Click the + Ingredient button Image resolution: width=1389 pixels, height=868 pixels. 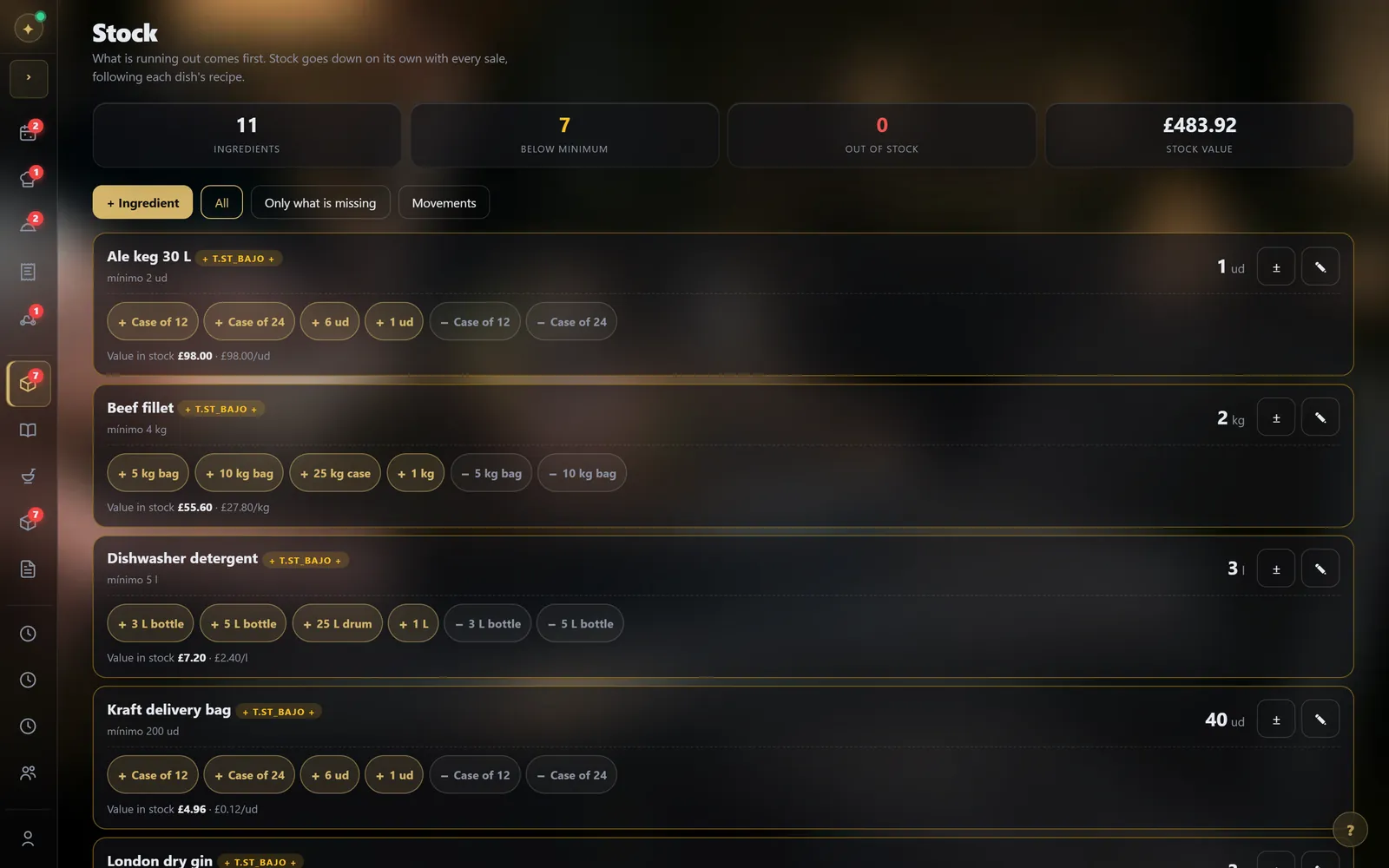[142, 202]
